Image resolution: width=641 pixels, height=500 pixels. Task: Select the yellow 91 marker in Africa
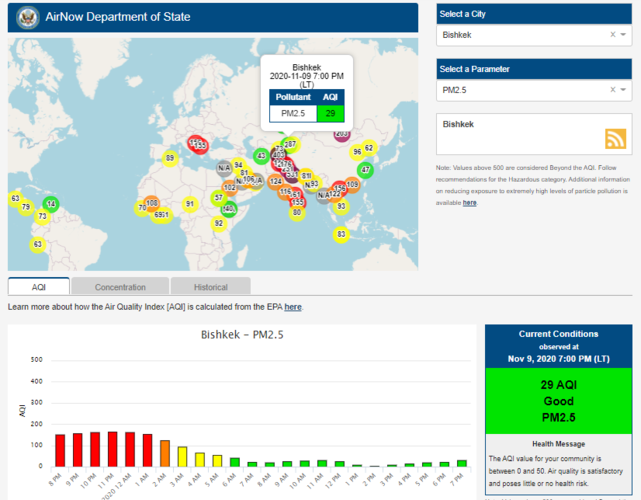190,204
